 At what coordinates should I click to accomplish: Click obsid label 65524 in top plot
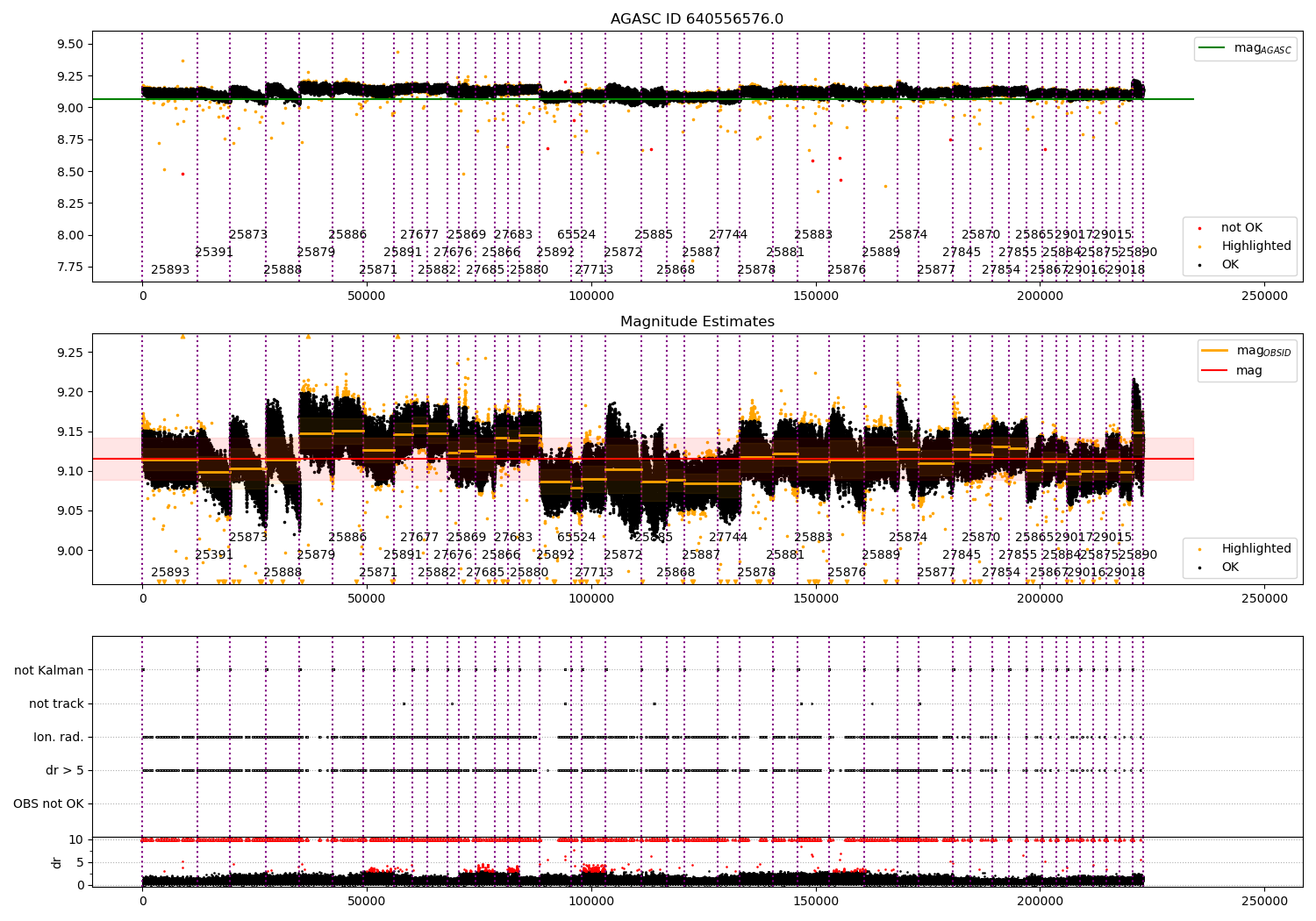[x=576, y=235]
